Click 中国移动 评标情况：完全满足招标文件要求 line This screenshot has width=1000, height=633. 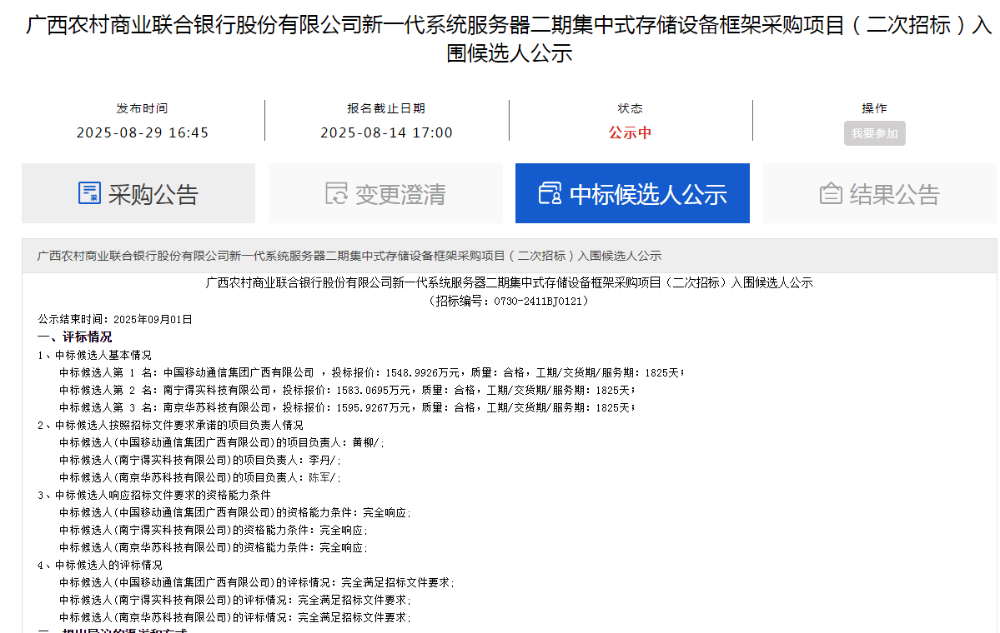[x=257, y=583]
